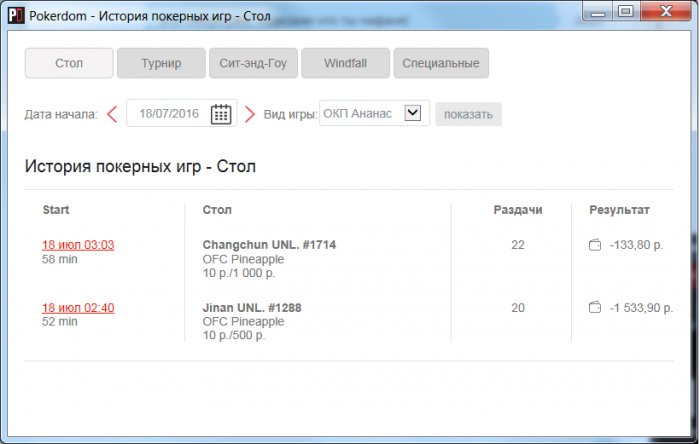The image size is (700, 444).
Task: Open the calendar date picker icon
Action: pos(221,114)
